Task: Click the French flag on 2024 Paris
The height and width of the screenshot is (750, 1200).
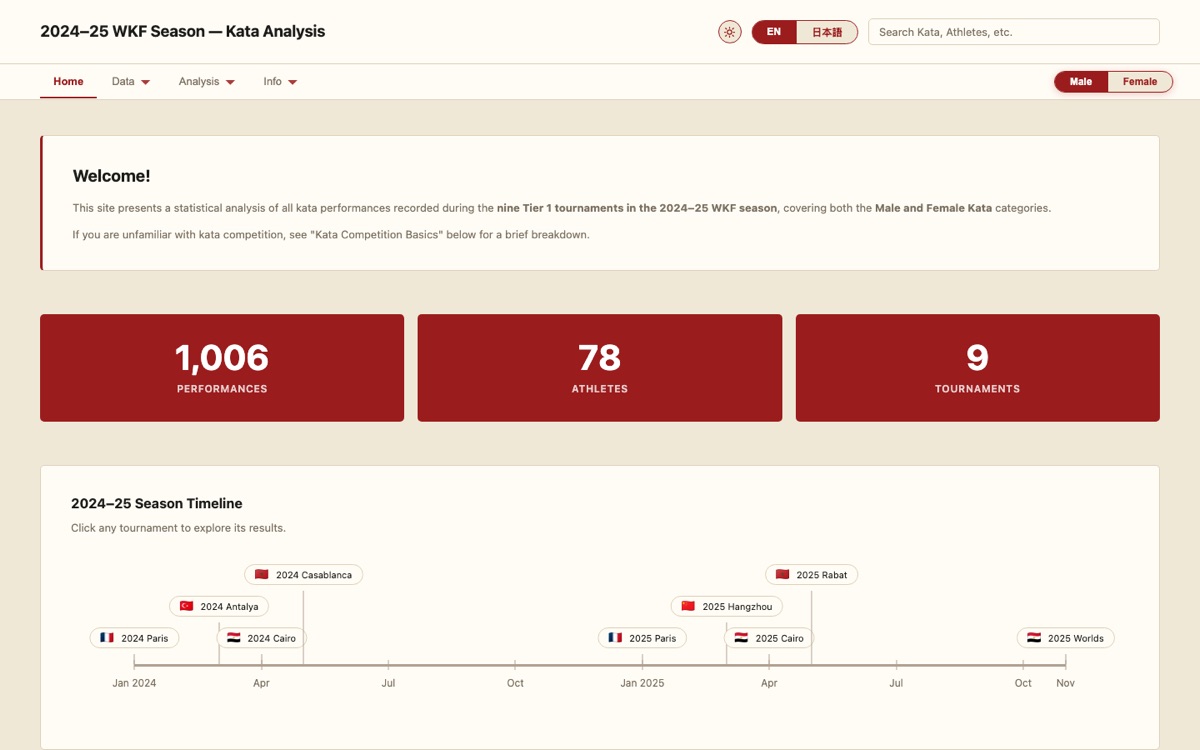Action: [107, 638]
